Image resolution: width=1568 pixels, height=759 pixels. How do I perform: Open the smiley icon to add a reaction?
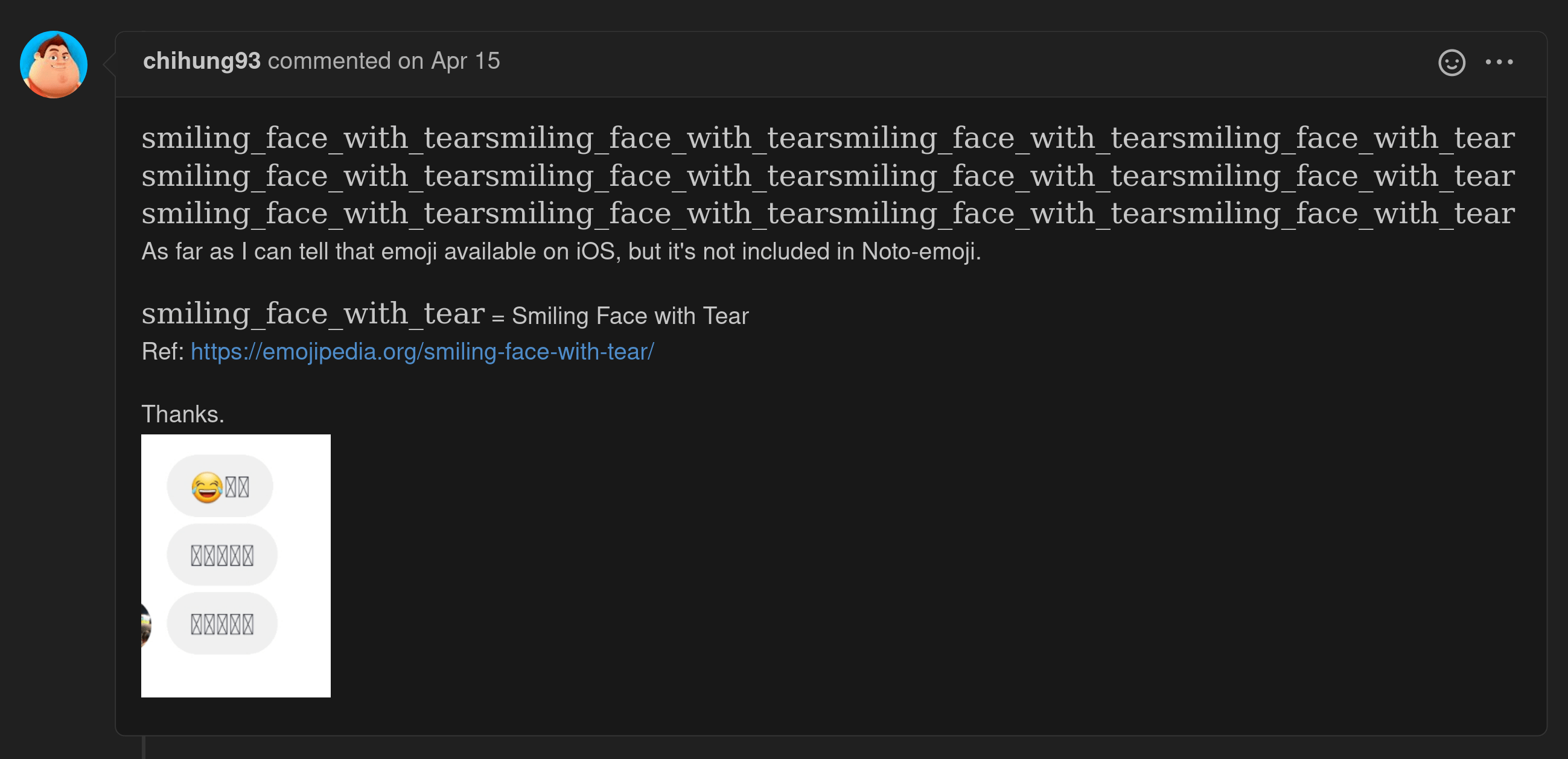pyautogui.click(x=1452, y=63)
